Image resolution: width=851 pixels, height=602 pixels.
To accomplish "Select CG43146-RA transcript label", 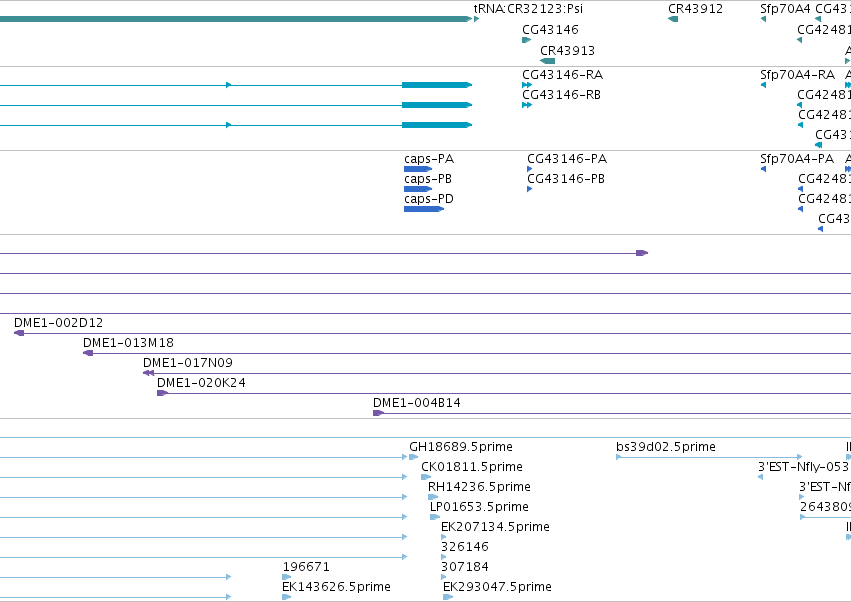I will click(562, 74).
